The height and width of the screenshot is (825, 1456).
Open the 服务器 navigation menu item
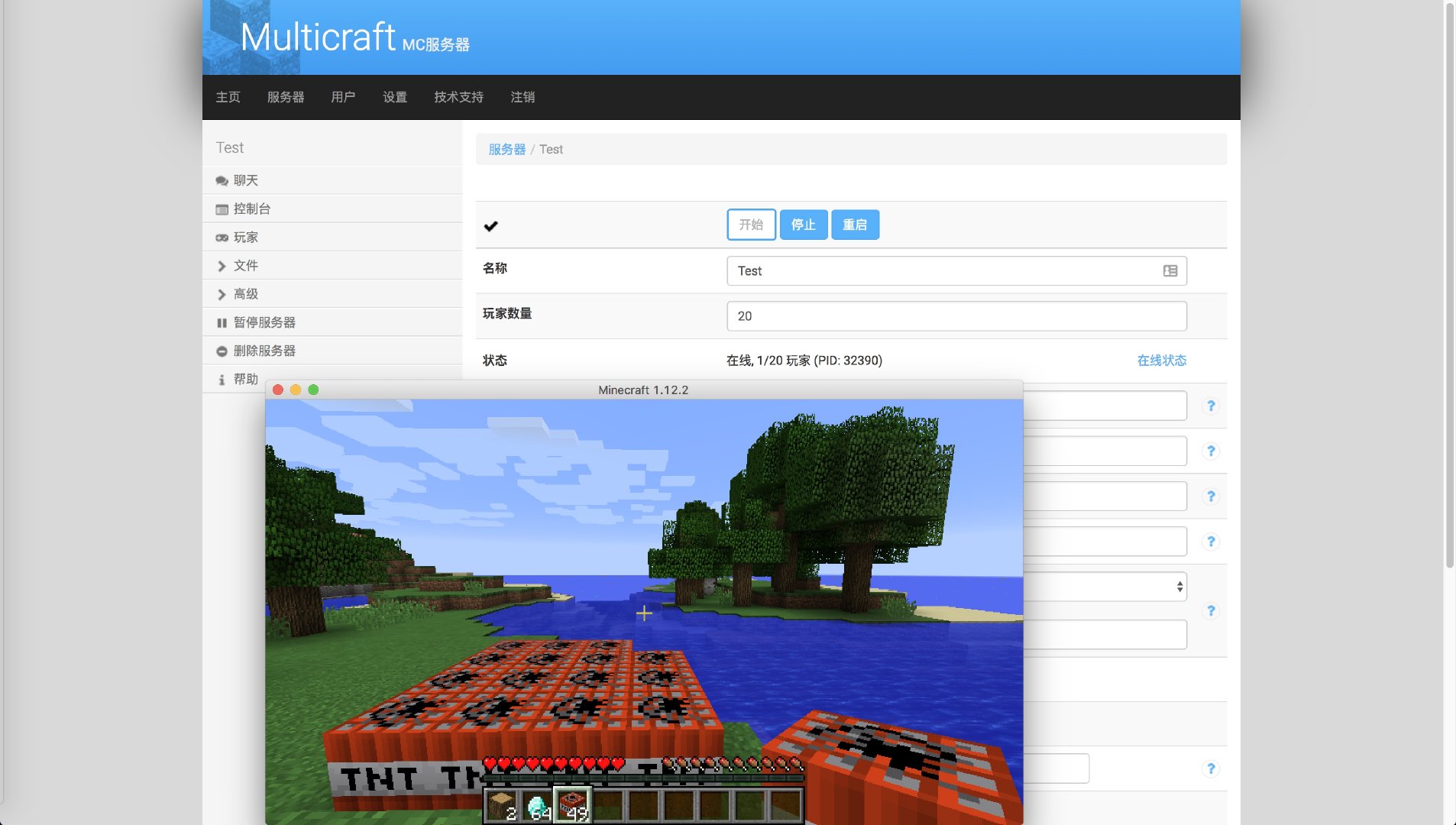tap(286, 97)
